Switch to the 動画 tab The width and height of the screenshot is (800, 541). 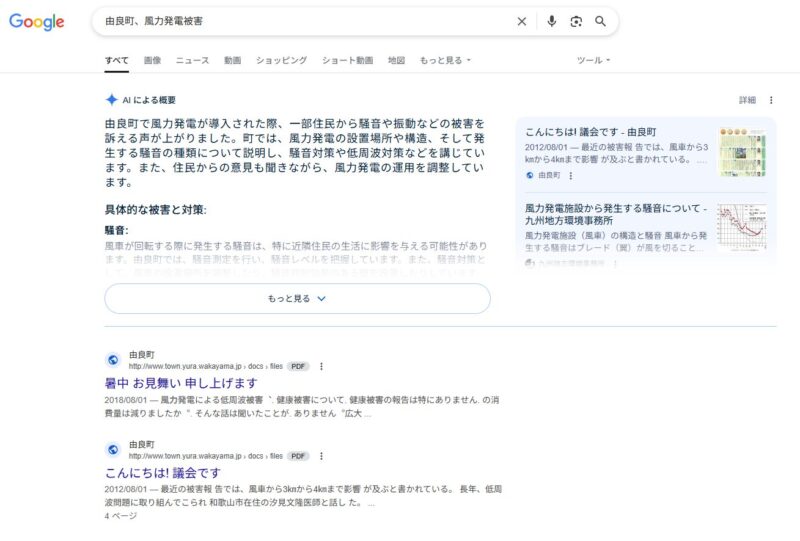pos(232,60)
